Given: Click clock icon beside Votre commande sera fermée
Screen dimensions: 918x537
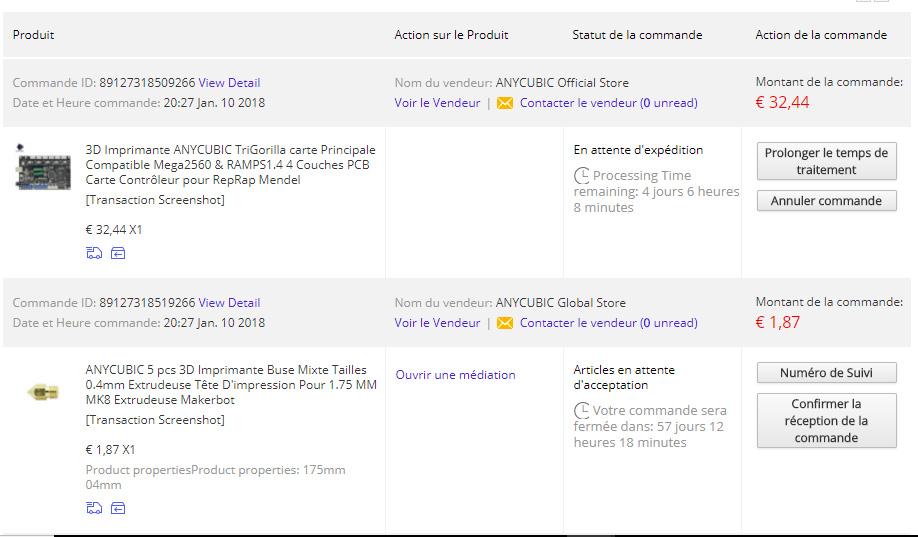Looking at the screenshot, I should [582, 410].
